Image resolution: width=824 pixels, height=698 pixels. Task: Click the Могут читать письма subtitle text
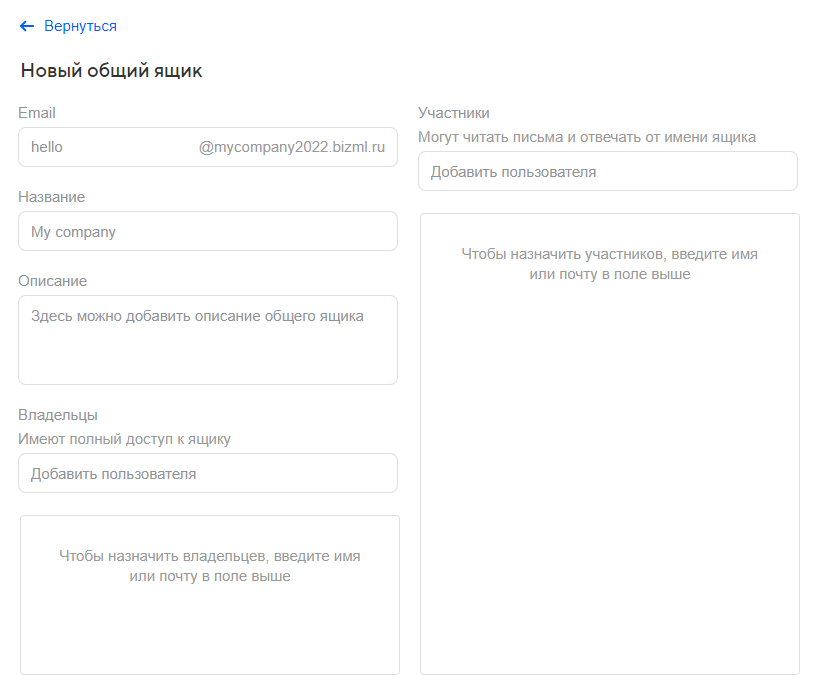(587, 137)
